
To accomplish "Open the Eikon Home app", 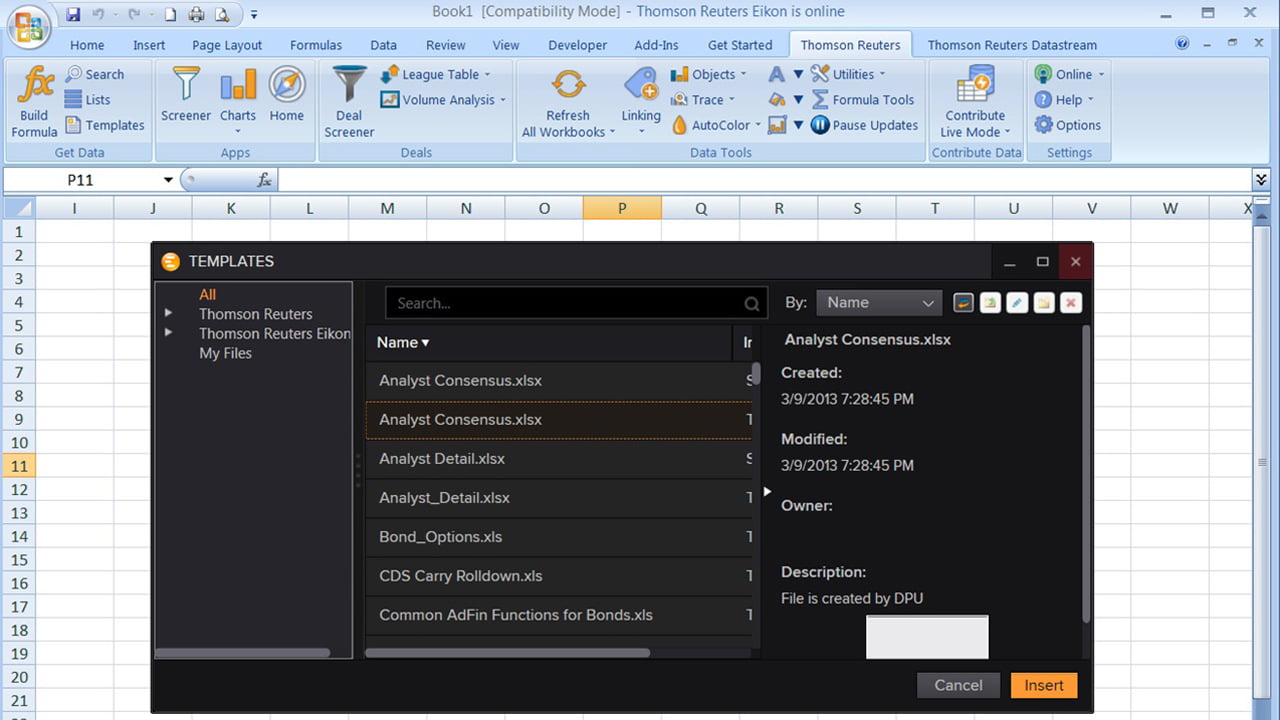I will coord(286,95).
